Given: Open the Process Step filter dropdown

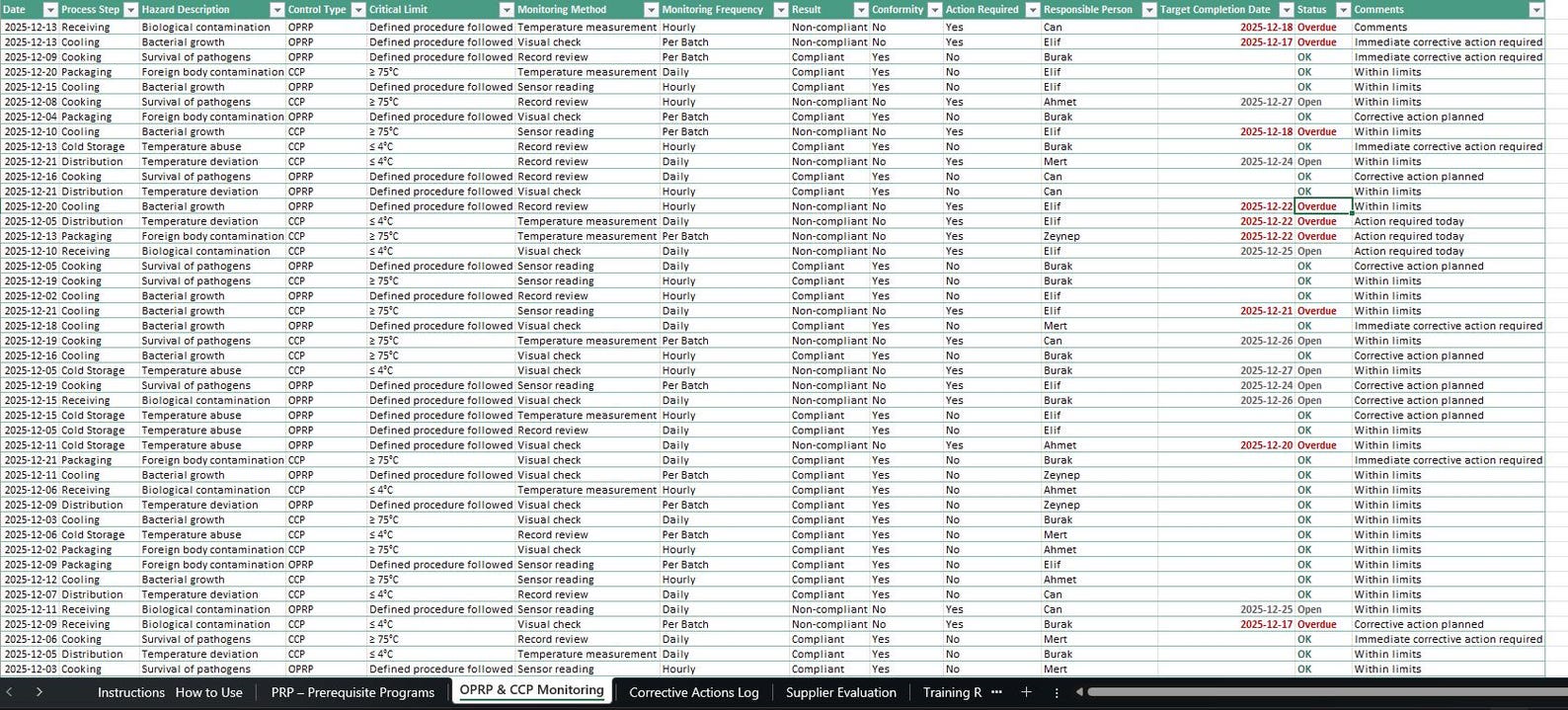Looking at the screenshot, I should [130, 10].
